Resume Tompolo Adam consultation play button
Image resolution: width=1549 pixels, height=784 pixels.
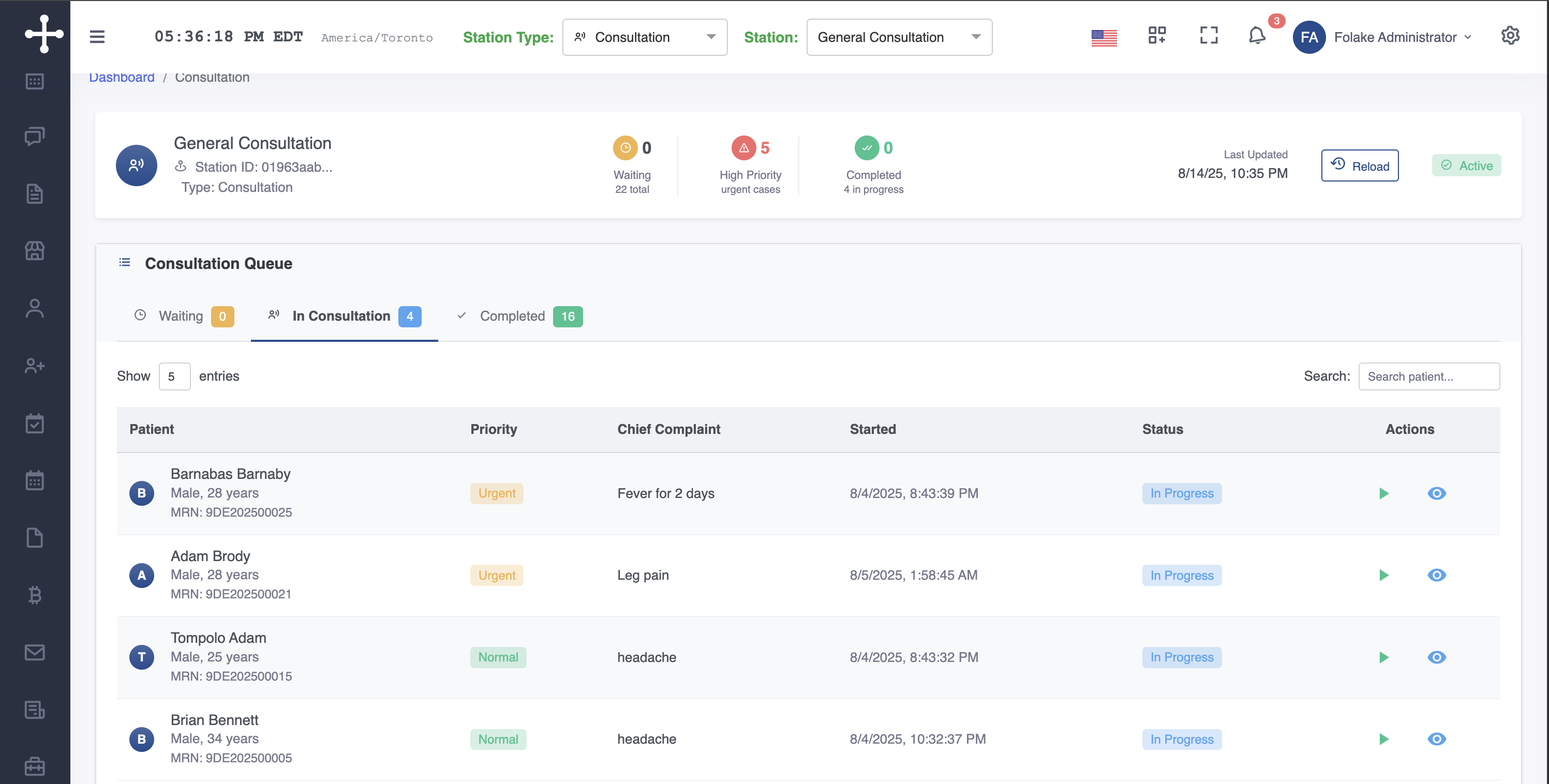pos(1383,657)
